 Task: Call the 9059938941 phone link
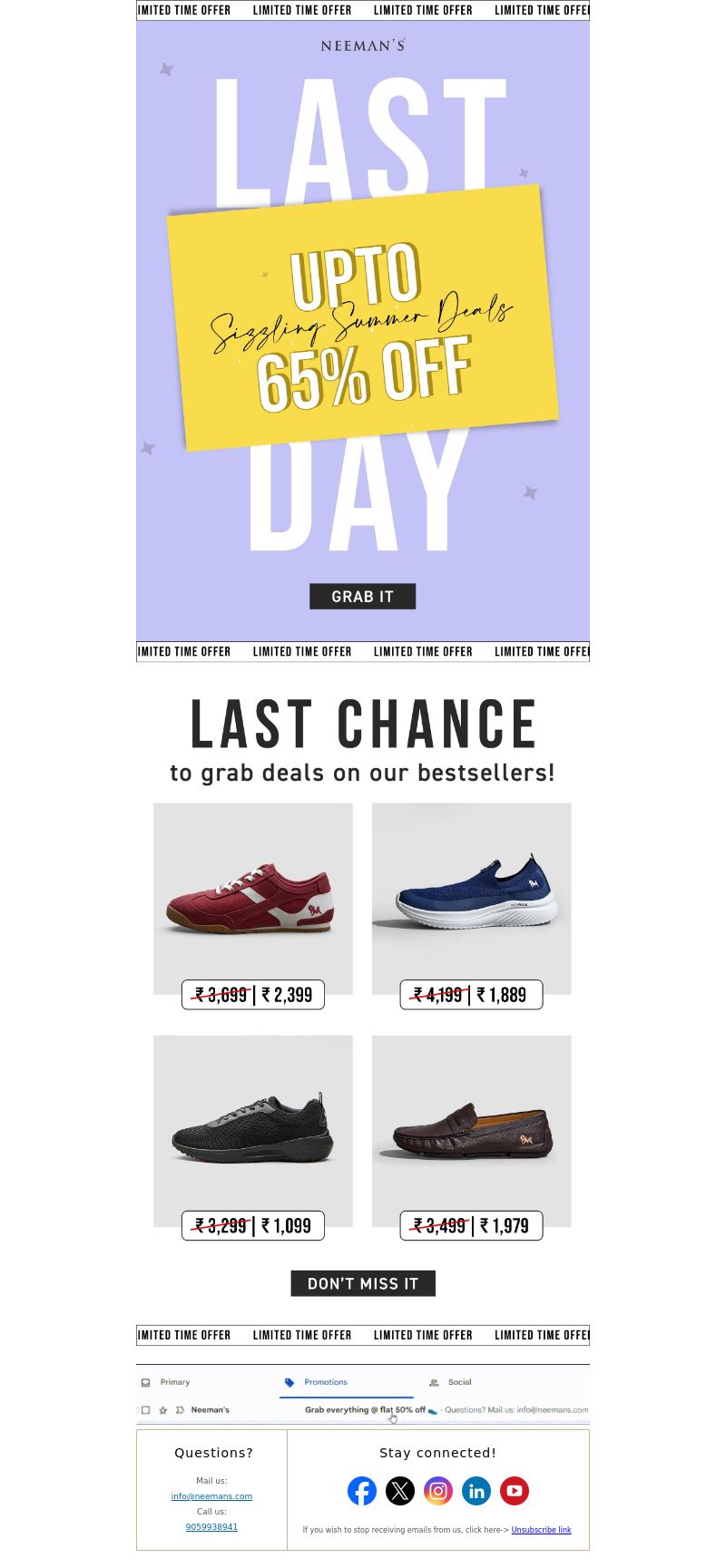tap(211, 1527)
